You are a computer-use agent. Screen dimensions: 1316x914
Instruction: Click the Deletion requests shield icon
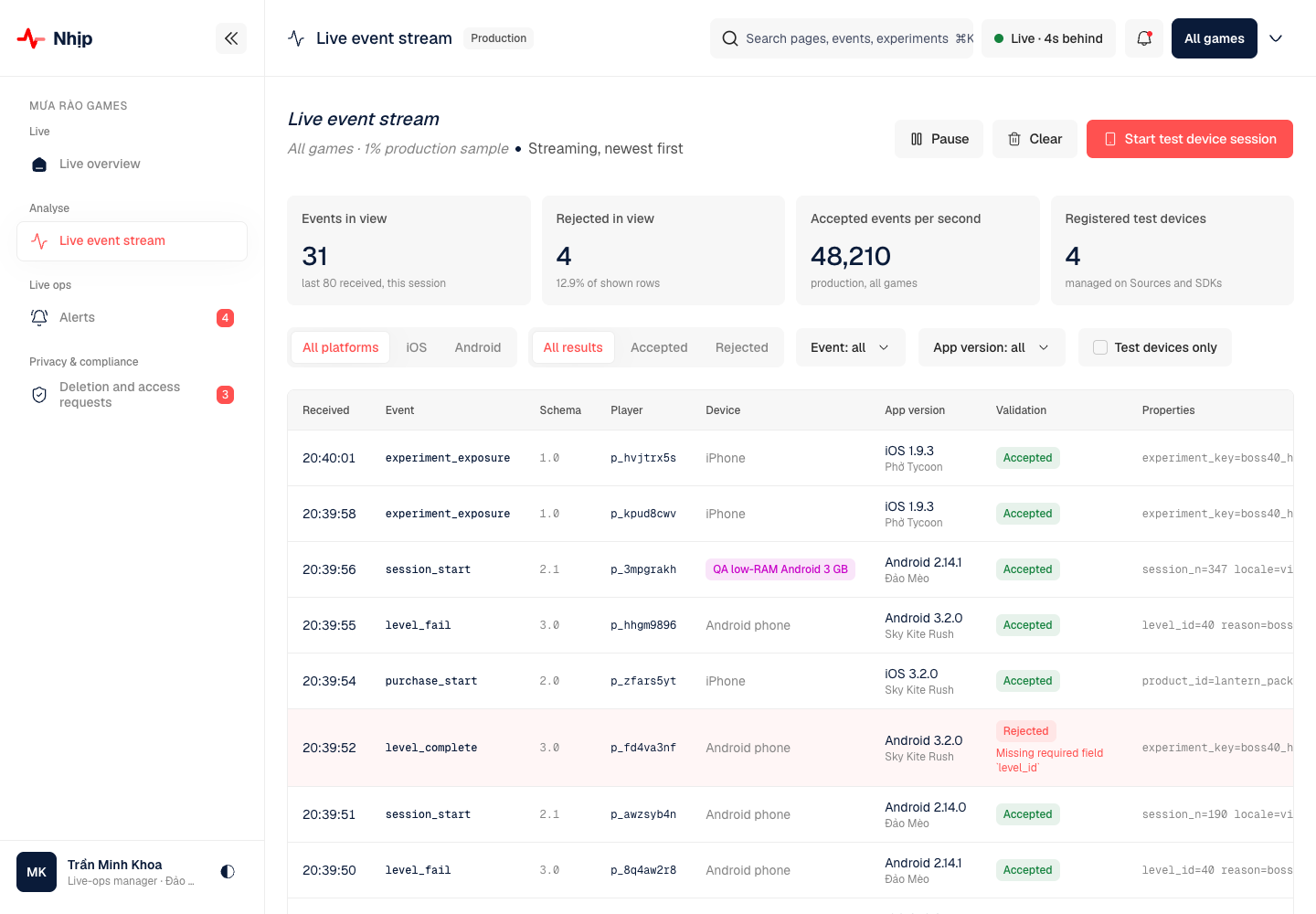[39, 395]
